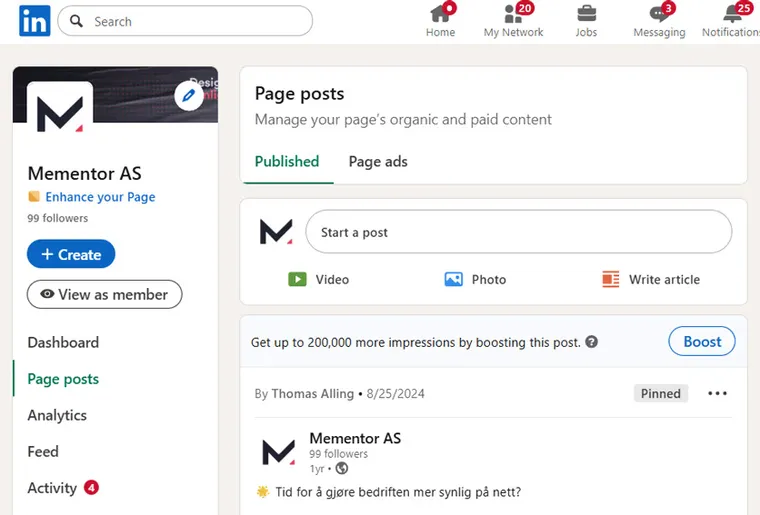This screenshot has height=515, width=760.
Task: Click the Start a post field
Action: click(519, 232)
